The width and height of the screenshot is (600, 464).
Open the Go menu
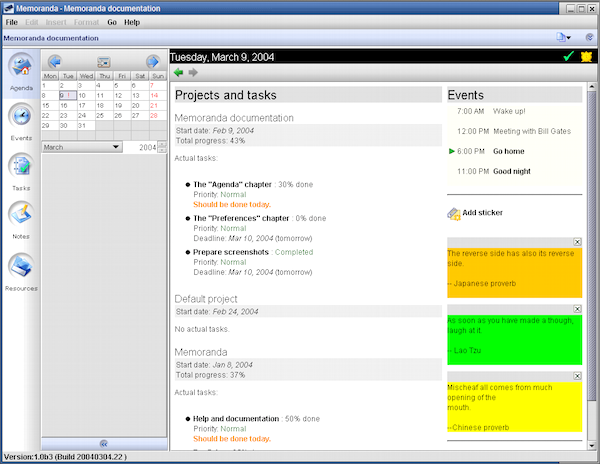(x=112, y=22)
